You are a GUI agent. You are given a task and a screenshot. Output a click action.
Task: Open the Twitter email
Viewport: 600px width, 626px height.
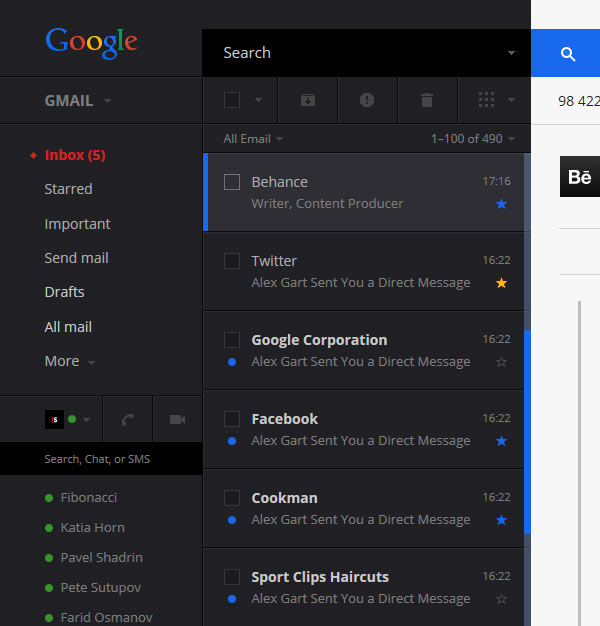coord(364,271)
